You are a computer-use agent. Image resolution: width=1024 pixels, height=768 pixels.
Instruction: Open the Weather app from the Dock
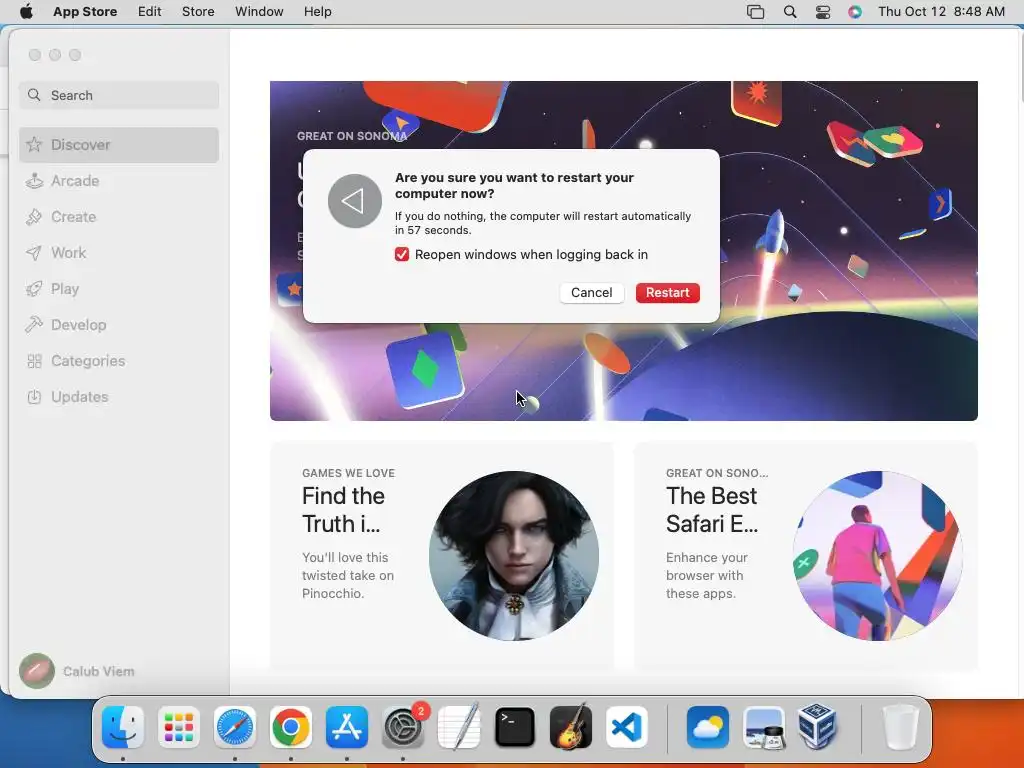click(708, 727)
